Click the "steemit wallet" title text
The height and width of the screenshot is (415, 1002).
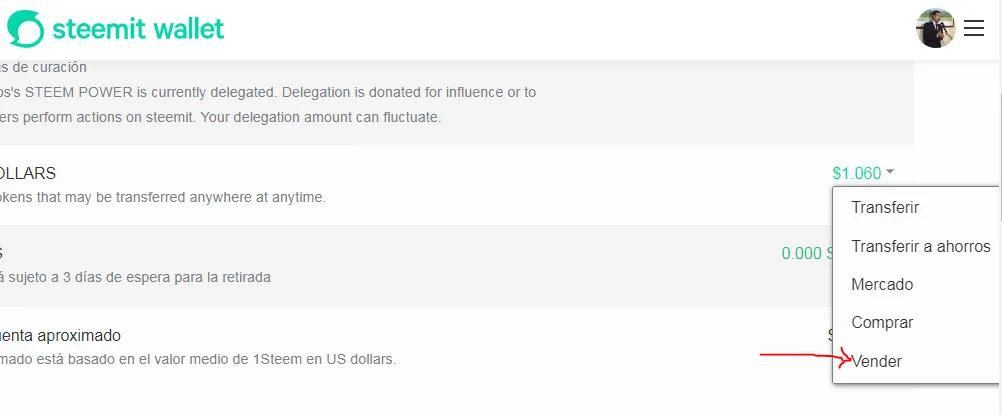point(139,28)
